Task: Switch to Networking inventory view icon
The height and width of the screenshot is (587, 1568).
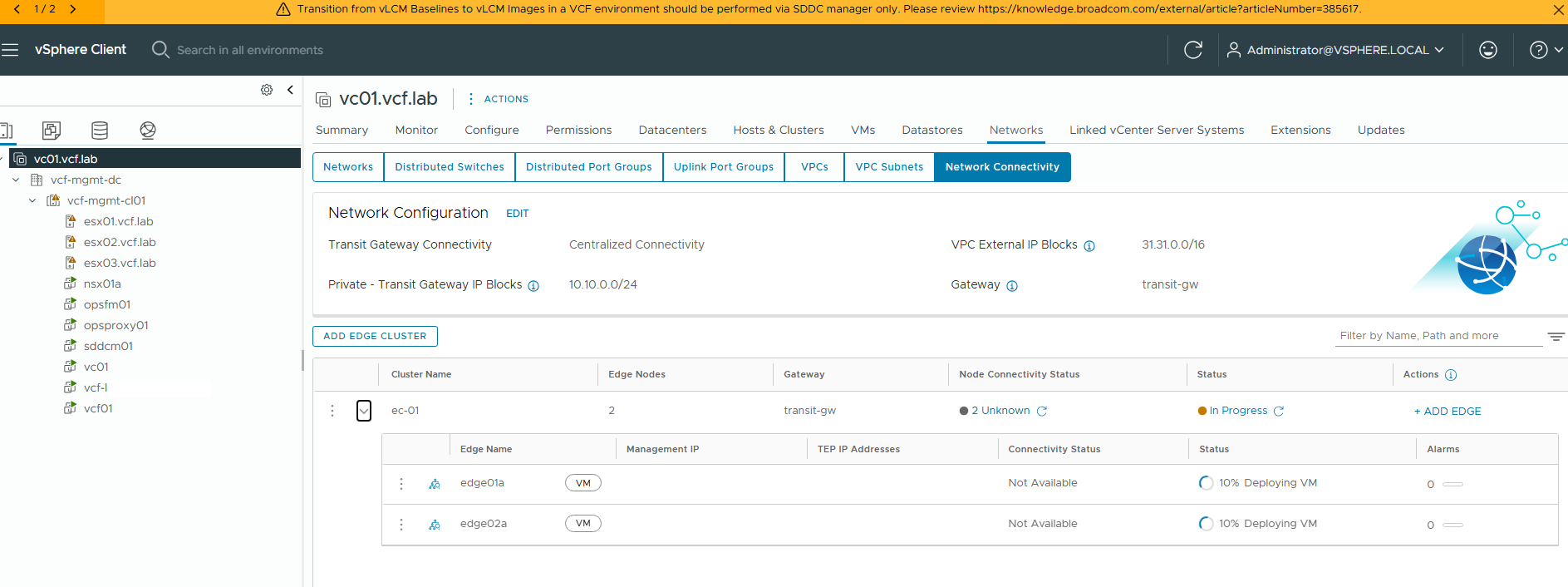Action: [148, 131]
